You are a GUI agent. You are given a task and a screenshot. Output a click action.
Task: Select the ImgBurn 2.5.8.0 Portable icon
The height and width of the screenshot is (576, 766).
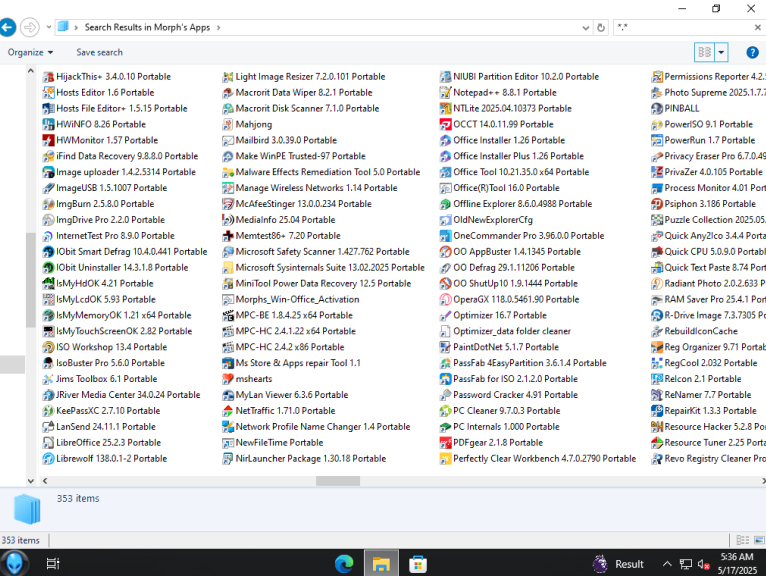pyautogui.click(x=48, y=204)
